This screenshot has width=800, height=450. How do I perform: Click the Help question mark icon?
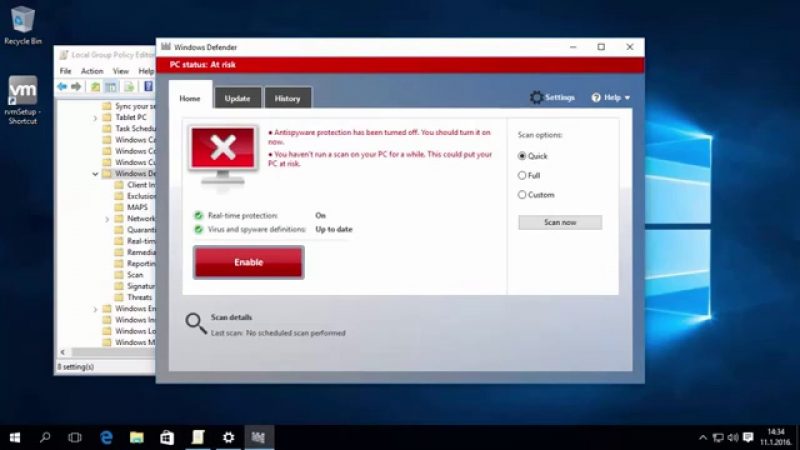pyautogui.click(x=596, y=97)
